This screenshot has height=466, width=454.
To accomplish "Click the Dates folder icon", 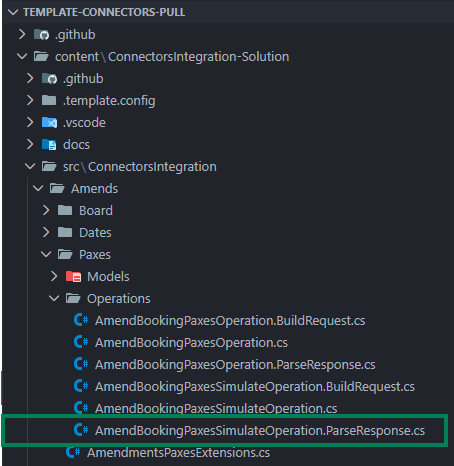I will coord(65,232).
